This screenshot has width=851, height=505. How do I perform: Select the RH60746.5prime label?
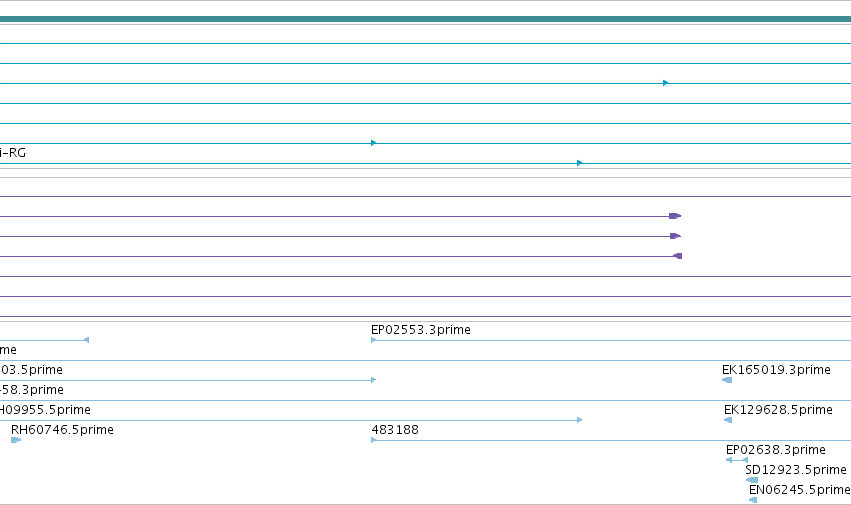(x=62, y=430)
